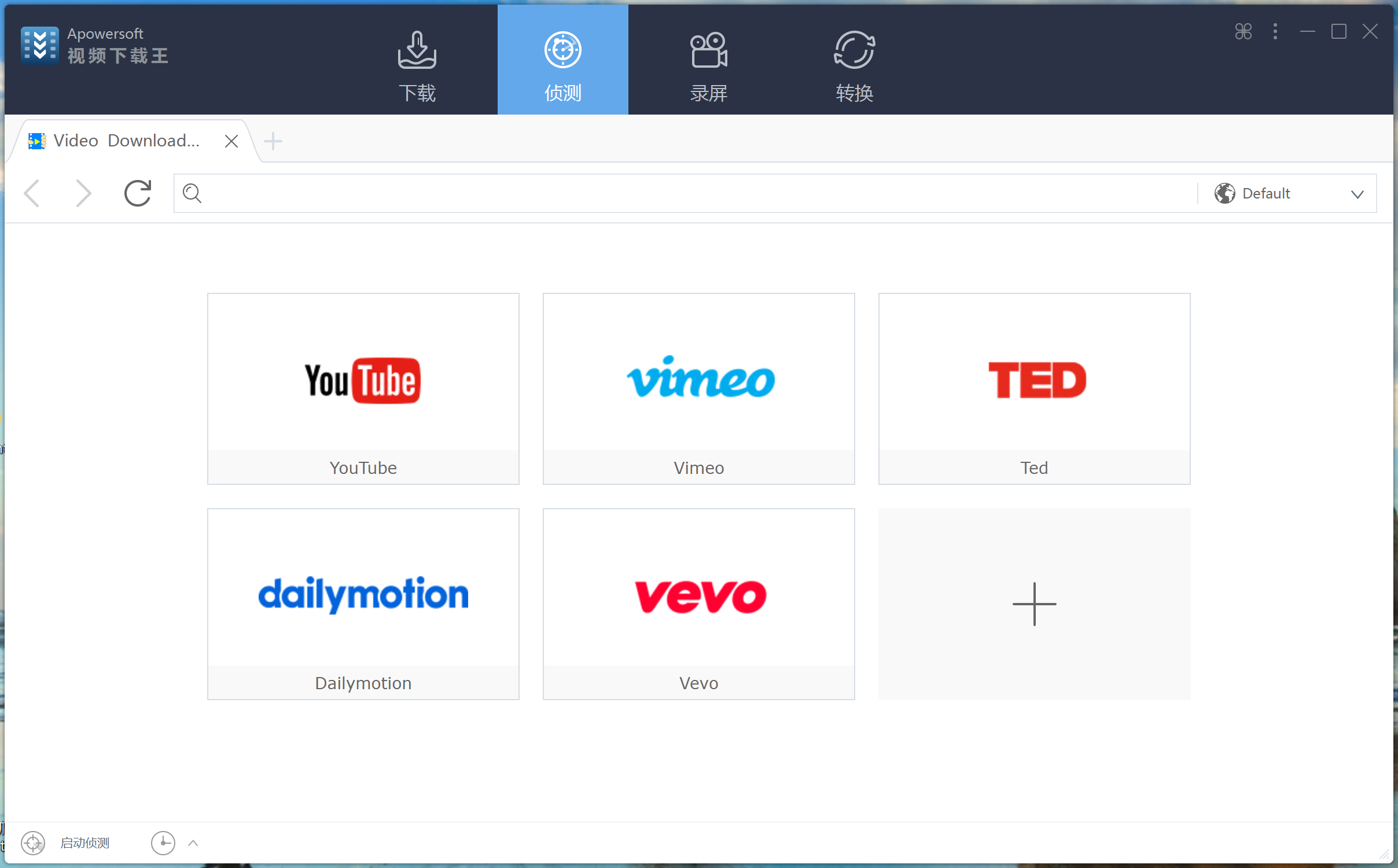Open the Ted site tile
This screenshot has width=1398, height=868.
click(1035, 389)
